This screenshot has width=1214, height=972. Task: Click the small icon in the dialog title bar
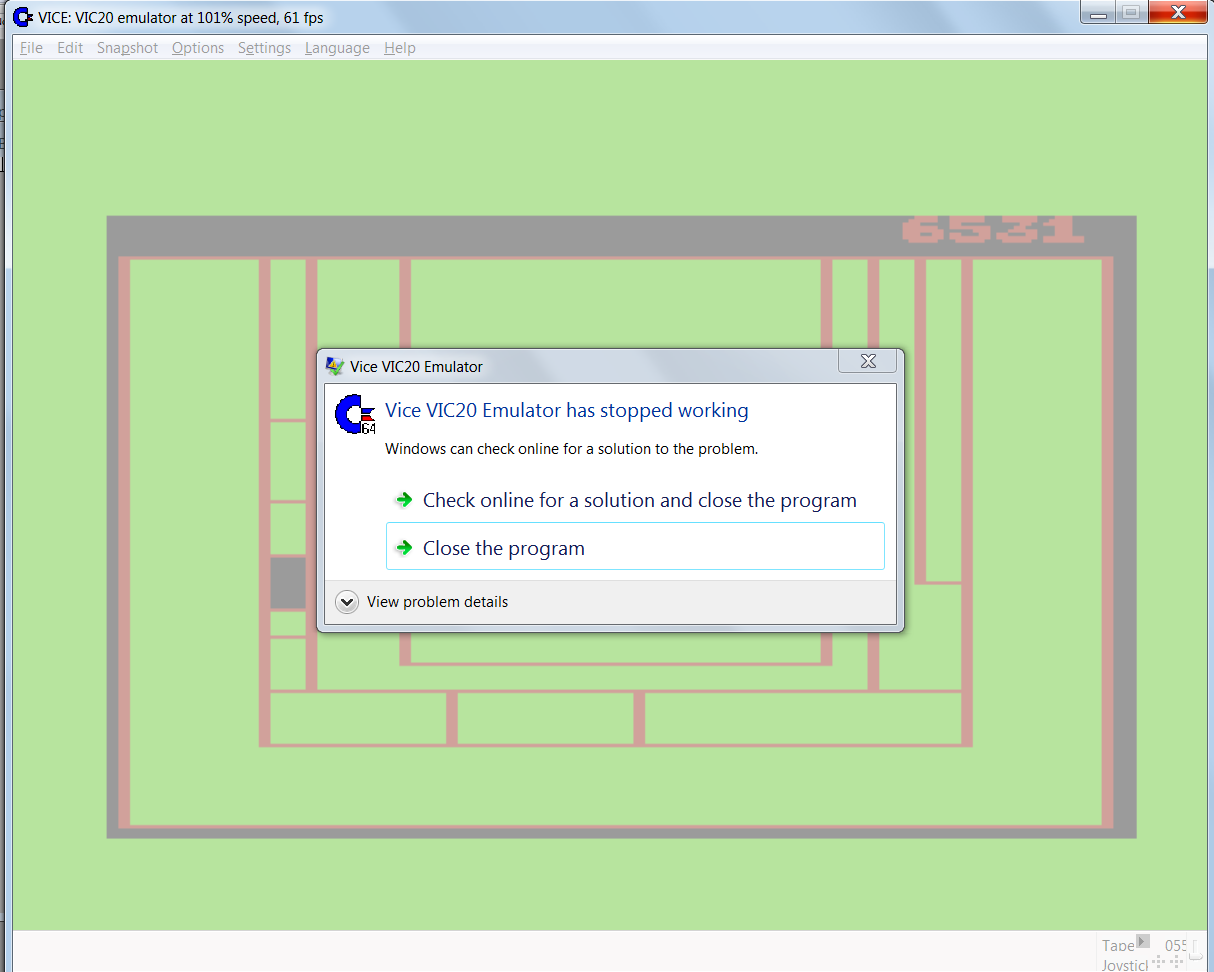pyautogui.click(x=335, y=366)
